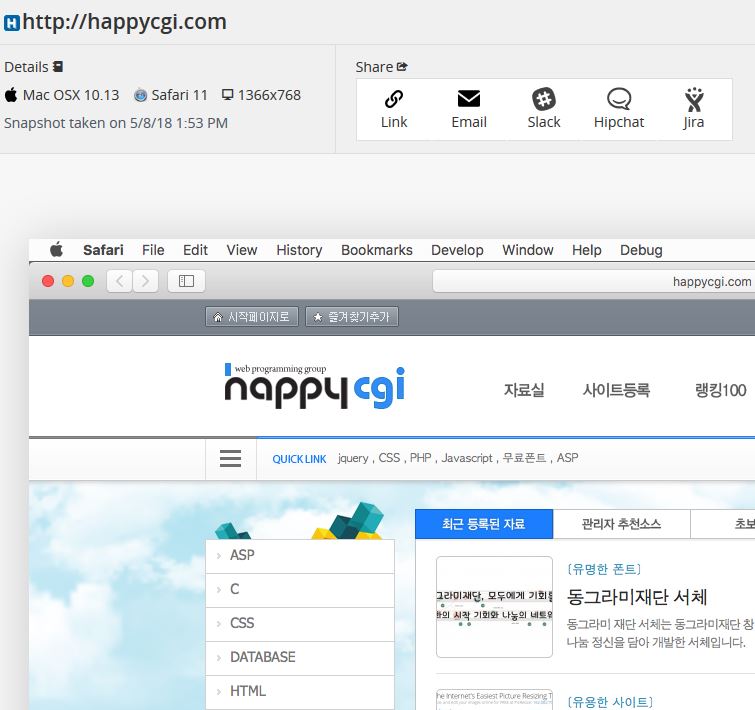Open the 사이트등록 navigation link
755x710 pixels.
616,390
